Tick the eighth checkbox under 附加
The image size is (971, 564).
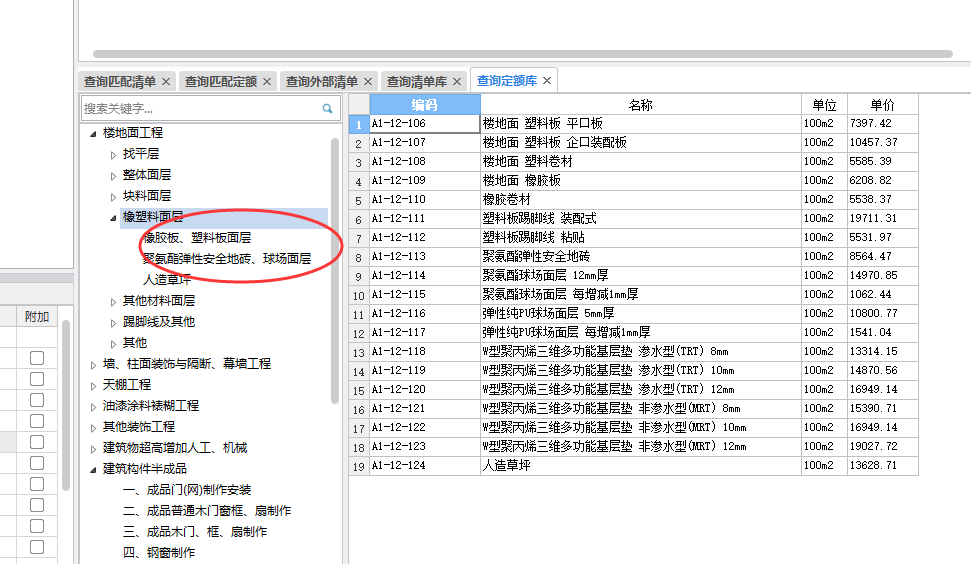coord(37,505)
